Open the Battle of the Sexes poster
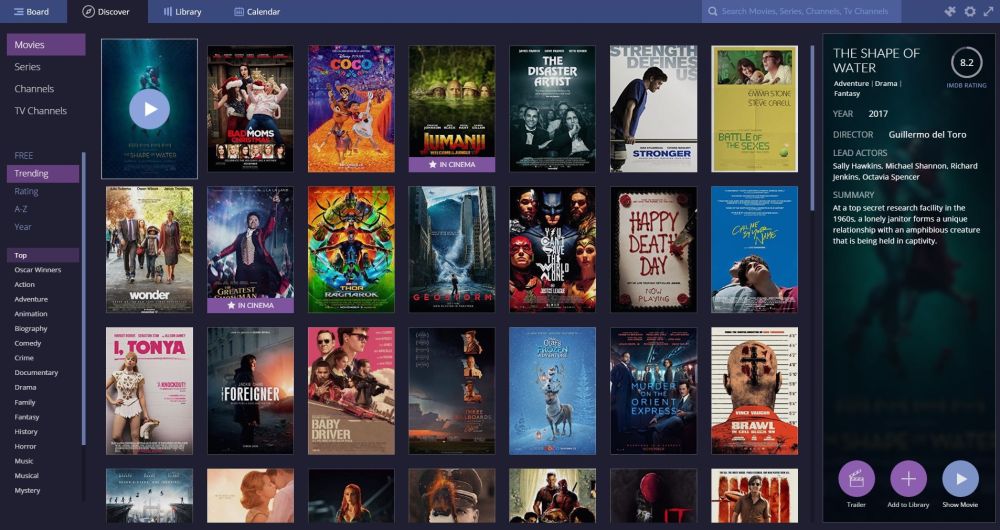1000x530 pixels. point(754,108)
